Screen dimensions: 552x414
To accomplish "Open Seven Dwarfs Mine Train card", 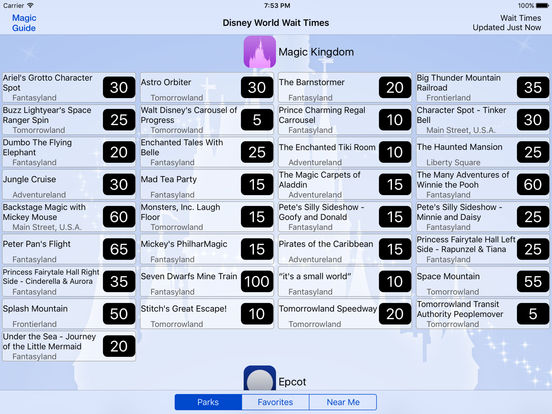I will pos(207,282).
